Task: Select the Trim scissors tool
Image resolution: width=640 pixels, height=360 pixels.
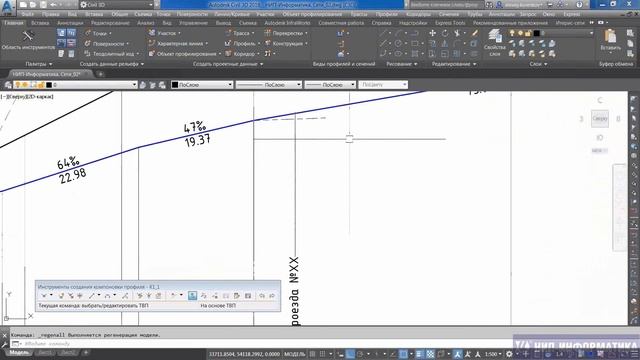Action: tap(457, 33)
